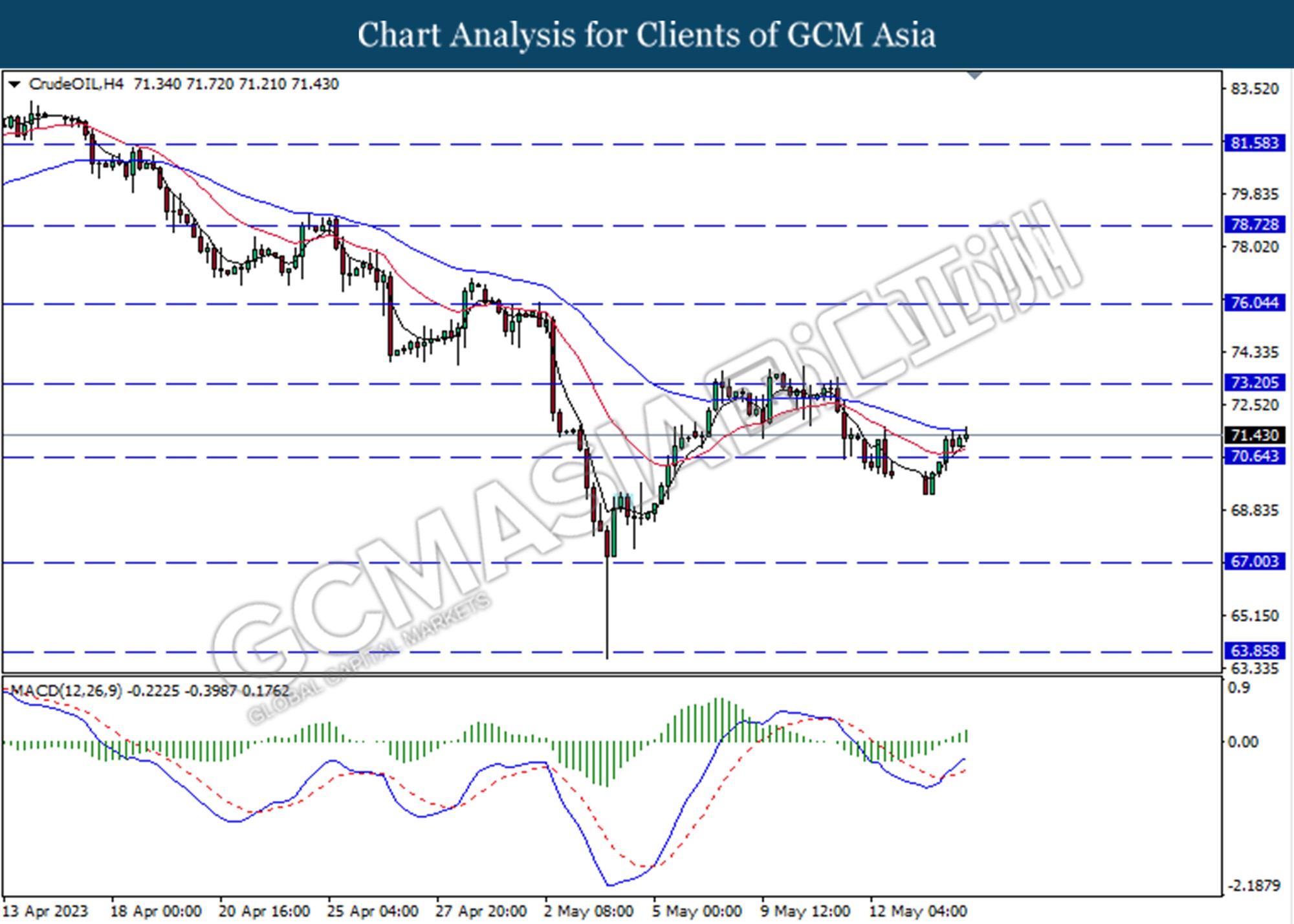Select the 67.003 price level label
This screenshot has height=924, width=1294.
(x=1255, y=561)
